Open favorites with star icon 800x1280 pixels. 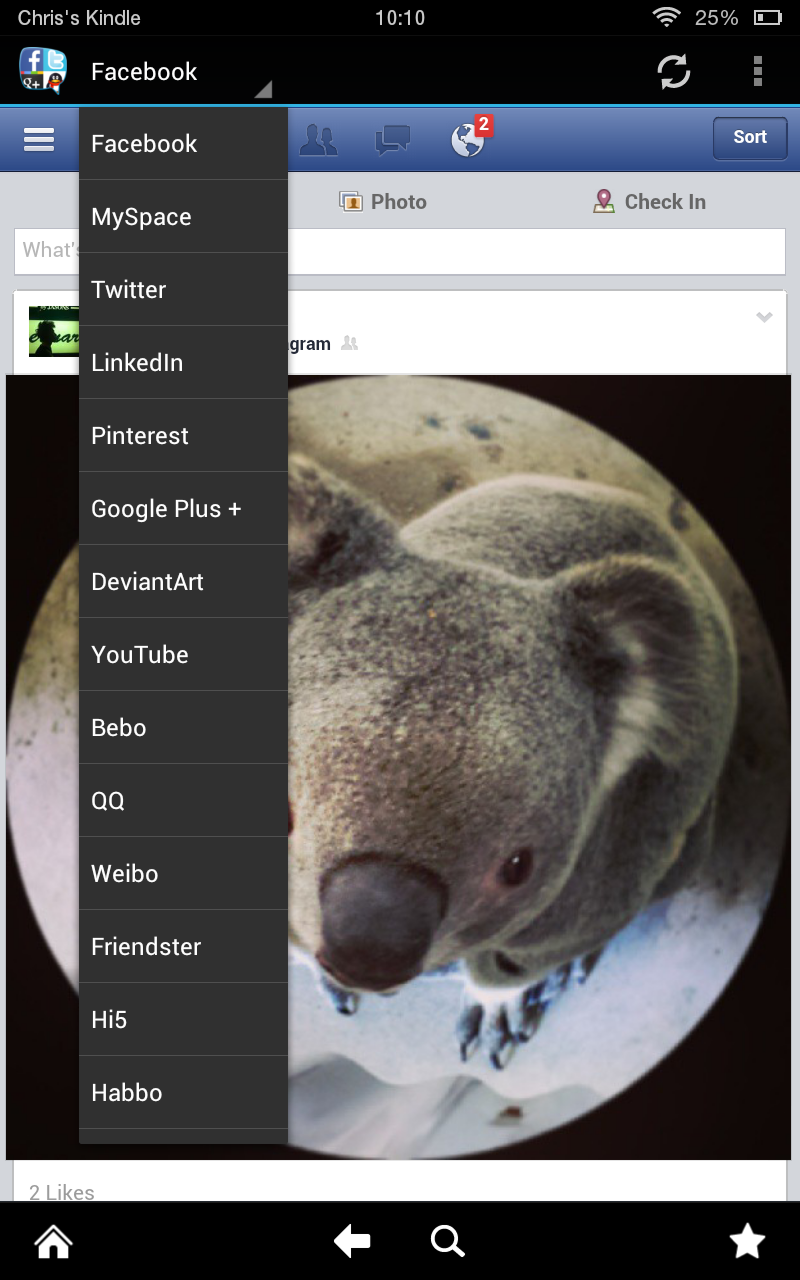(747, 1242)
